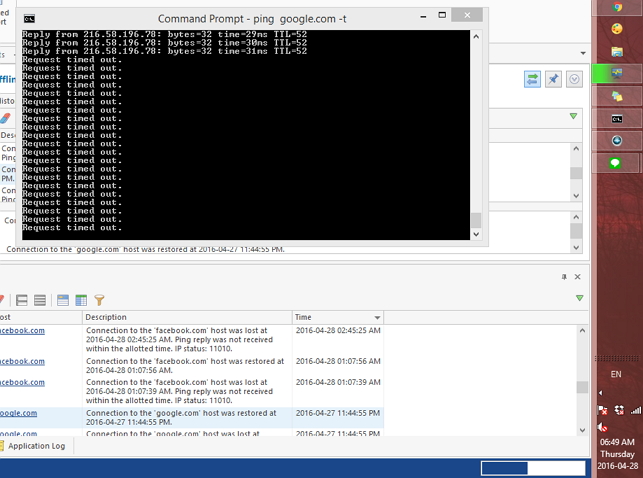Select the 2016-04-28 02:45:25 AM time cell
The image size is (643, 478).
coord(338,330)
